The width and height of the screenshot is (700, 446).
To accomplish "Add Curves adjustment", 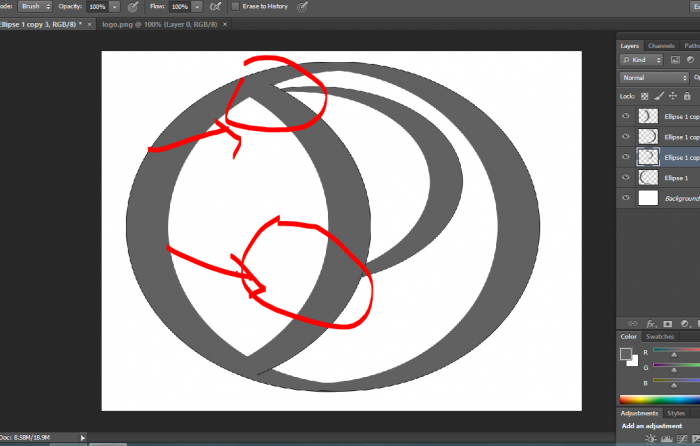I will (x=682, y=439).
